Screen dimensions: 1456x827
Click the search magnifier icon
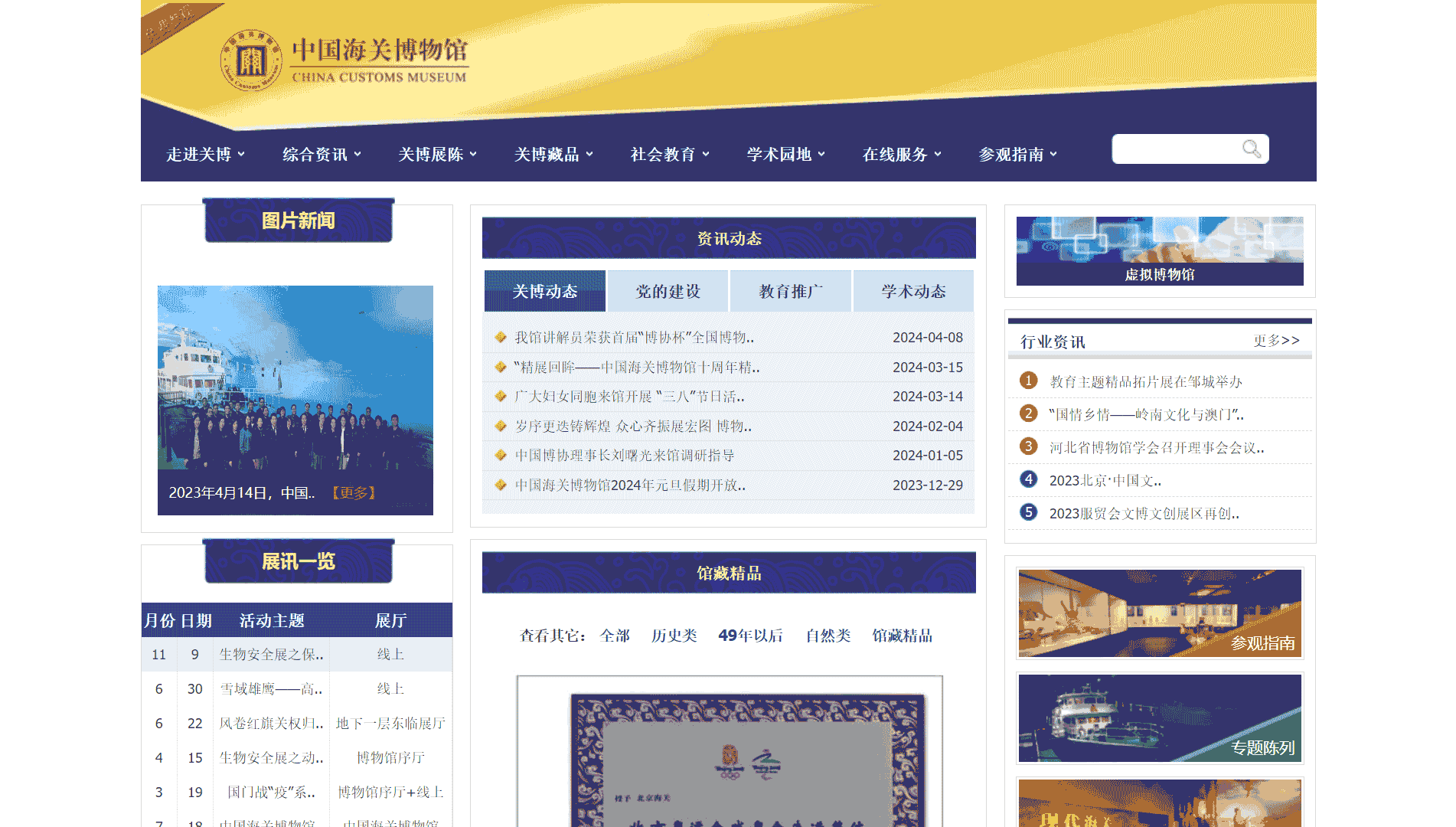click(x=1251, y=149)
